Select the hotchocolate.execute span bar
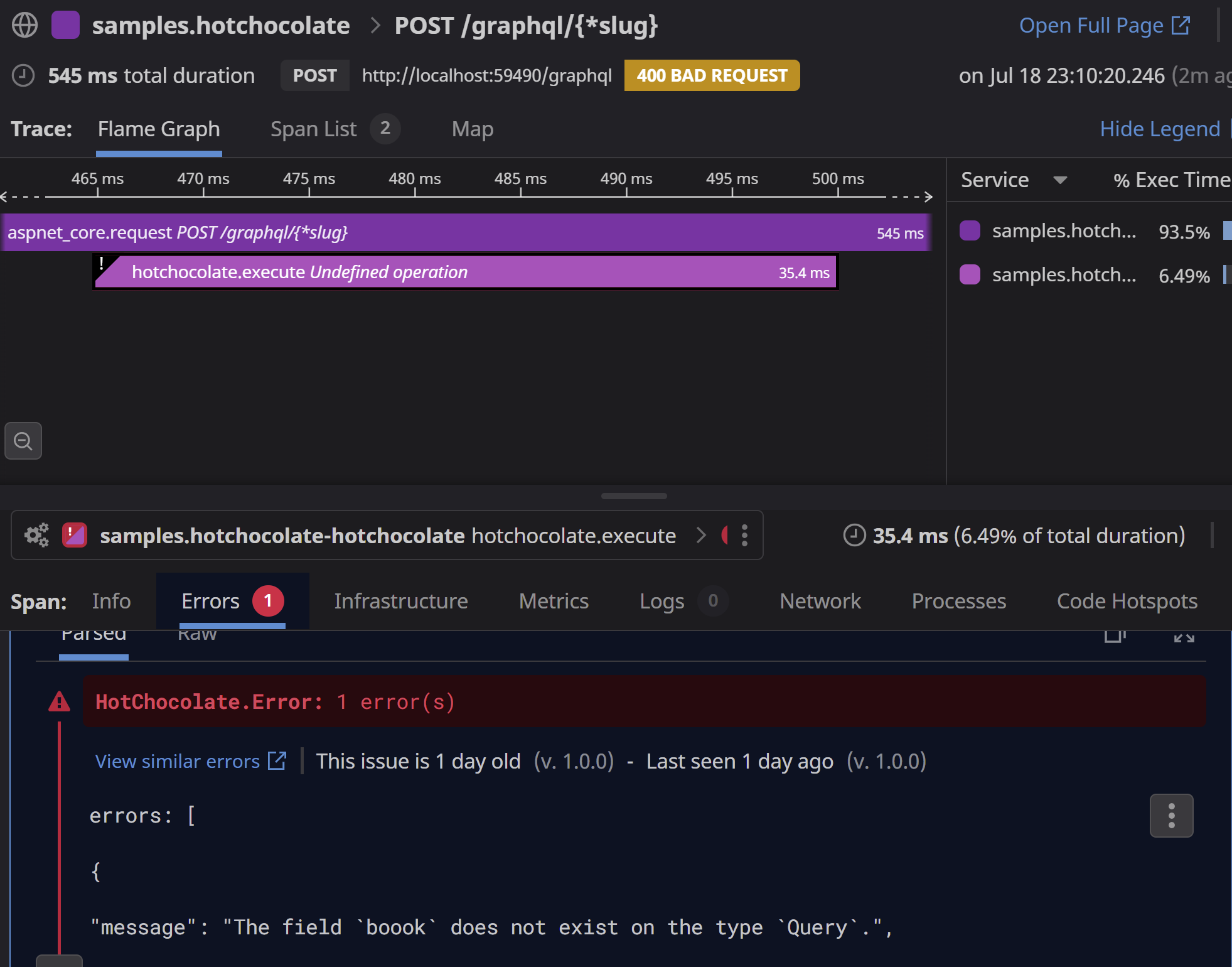This screenshot has height=967, width=1232. (464, 273)
